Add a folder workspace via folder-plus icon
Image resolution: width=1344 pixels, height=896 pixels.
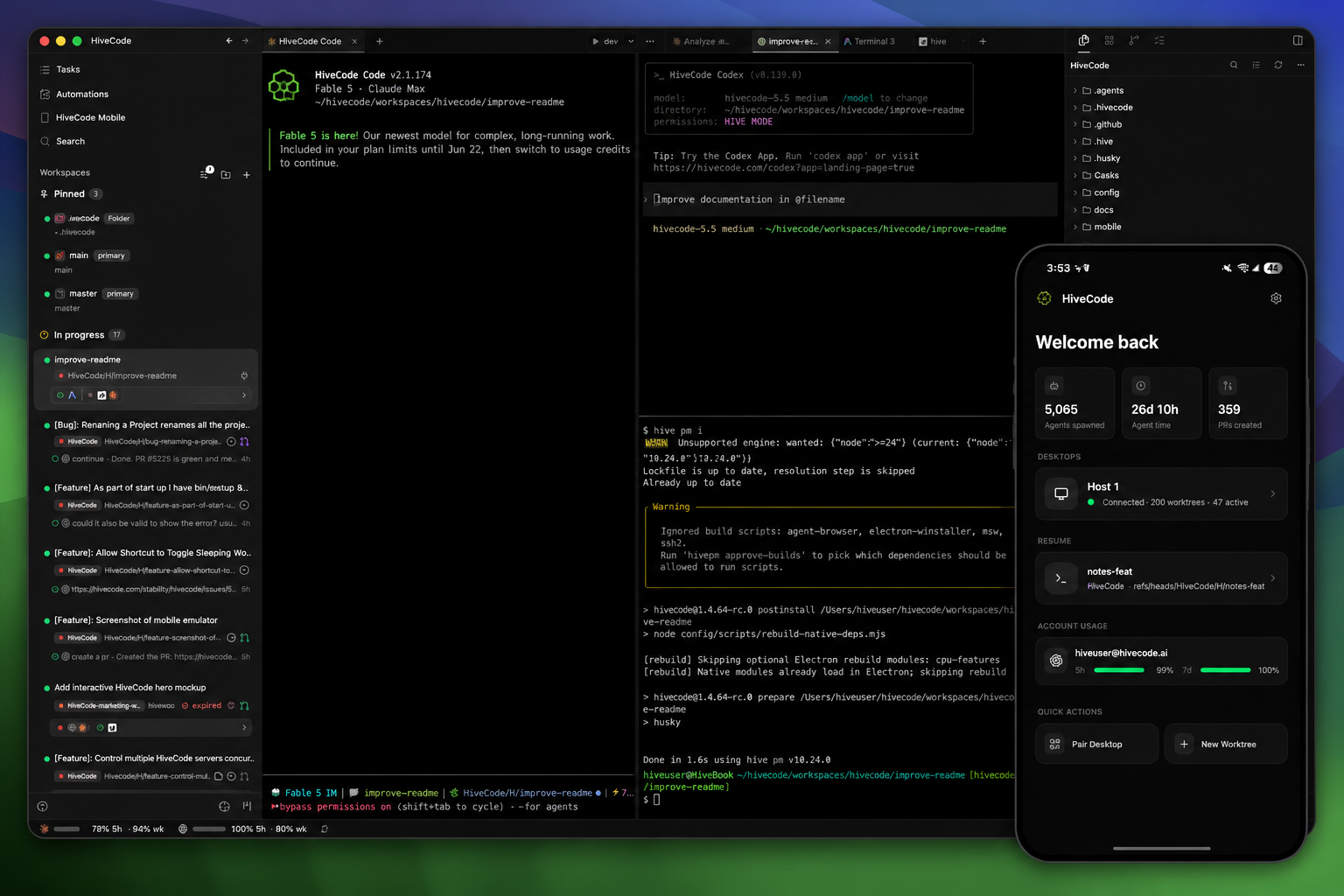226,174
